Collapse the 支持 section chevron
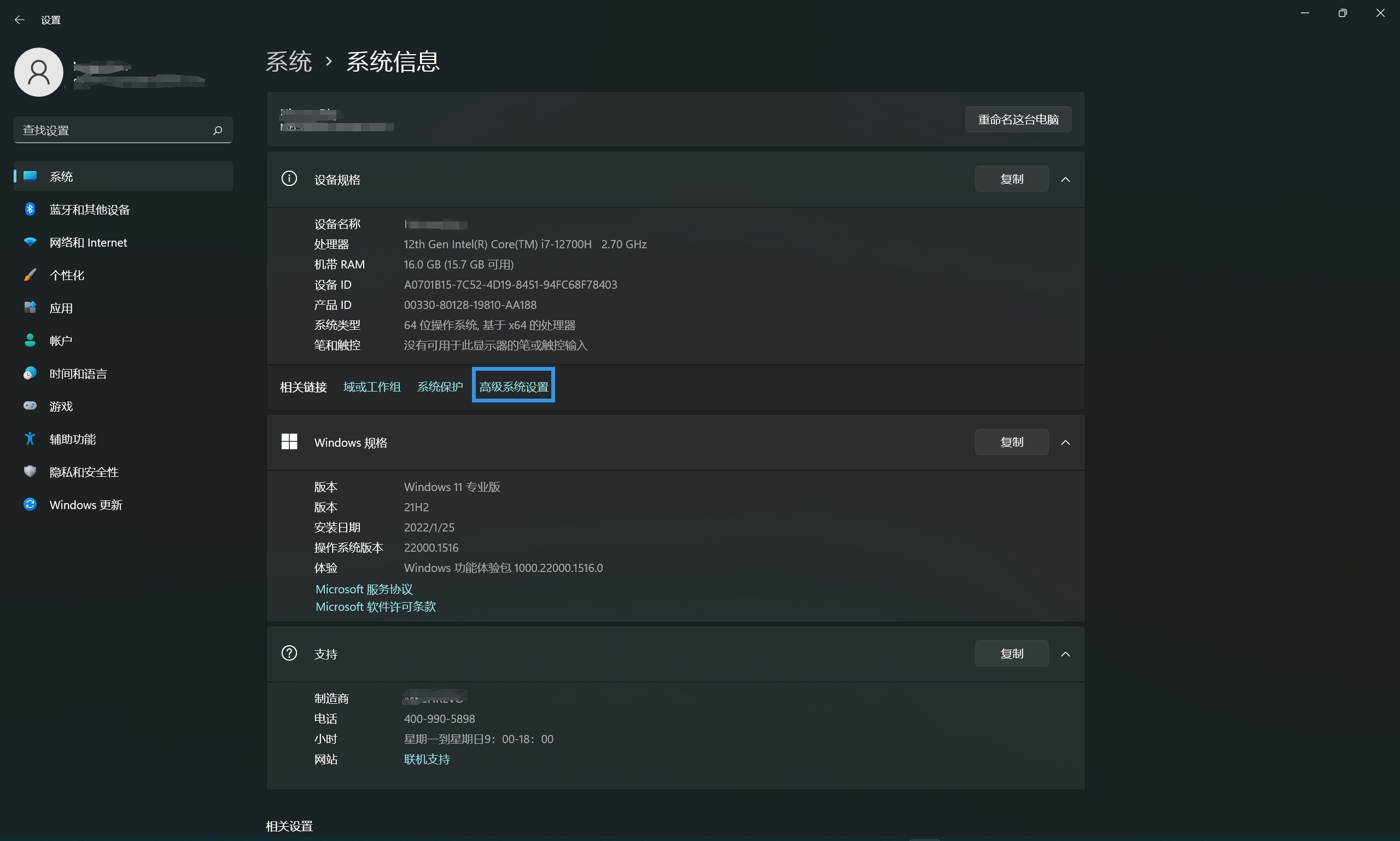 [1066, 654]
